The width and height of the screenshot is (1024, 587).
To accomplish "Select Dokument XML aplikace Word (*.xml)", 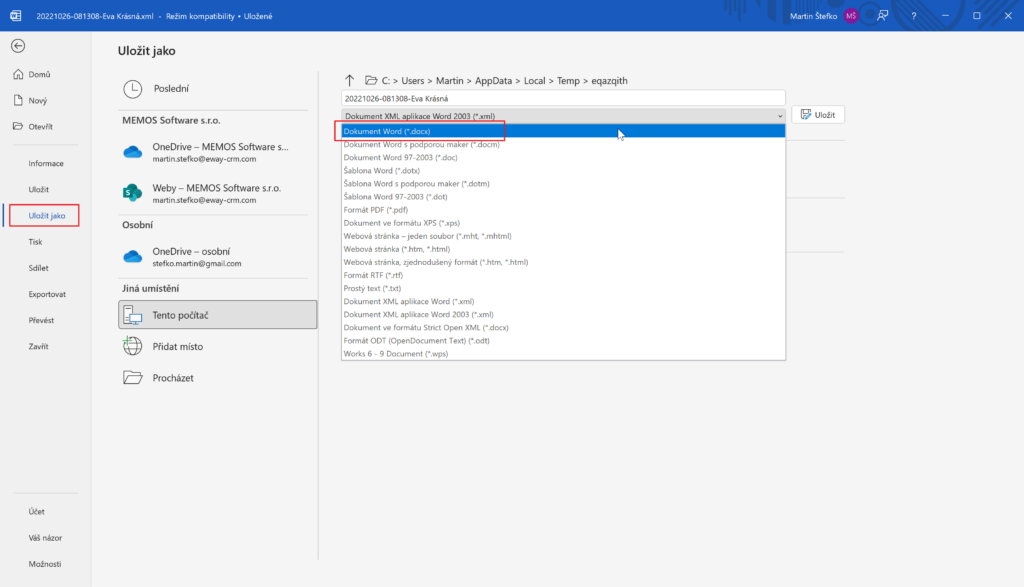I will pos(563,301).
